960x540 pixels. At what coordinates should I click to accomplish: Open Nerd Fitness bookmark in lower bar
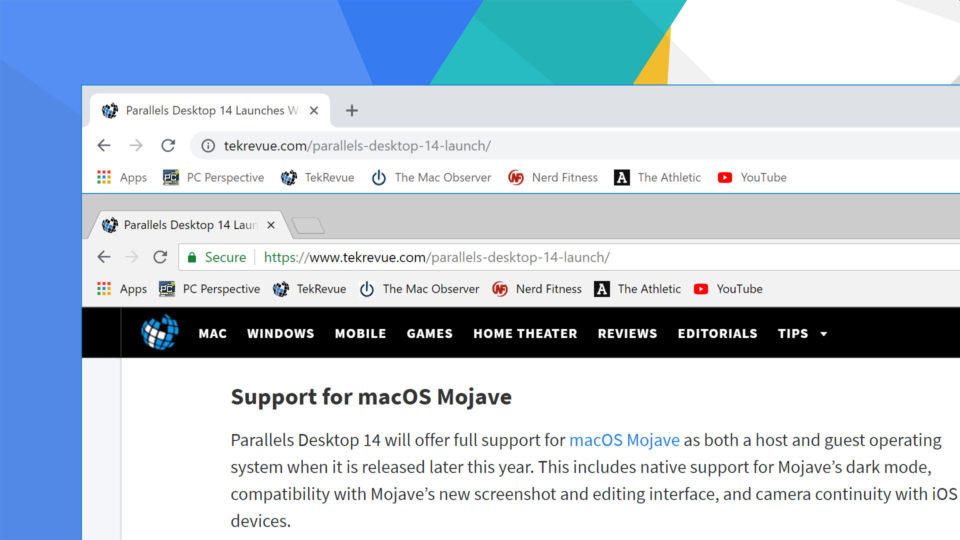pos(537,289)
